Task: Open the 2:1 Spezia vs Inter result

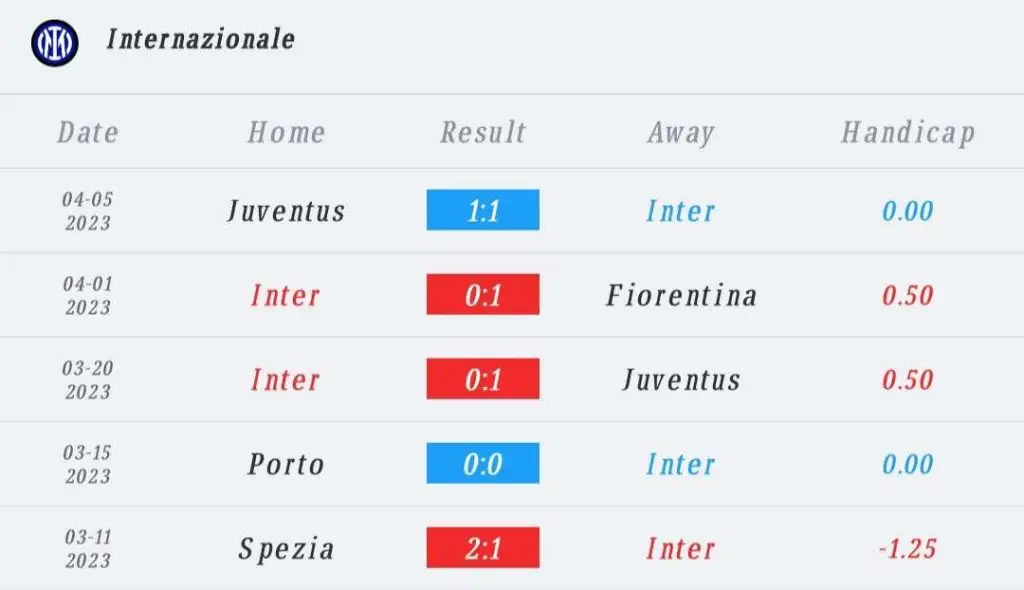Action: (x=483, y=548)
